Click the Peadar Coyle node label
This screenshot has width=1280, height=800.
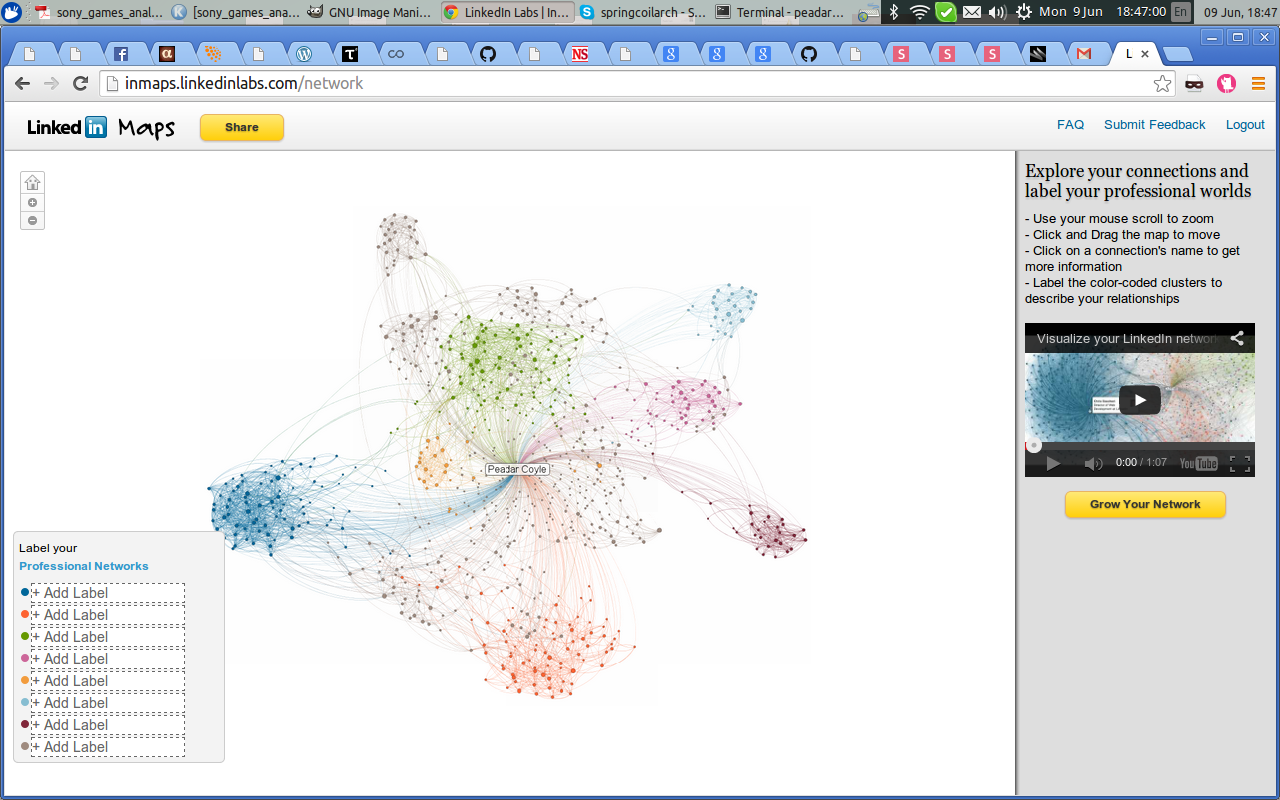(x=517, y=469)
